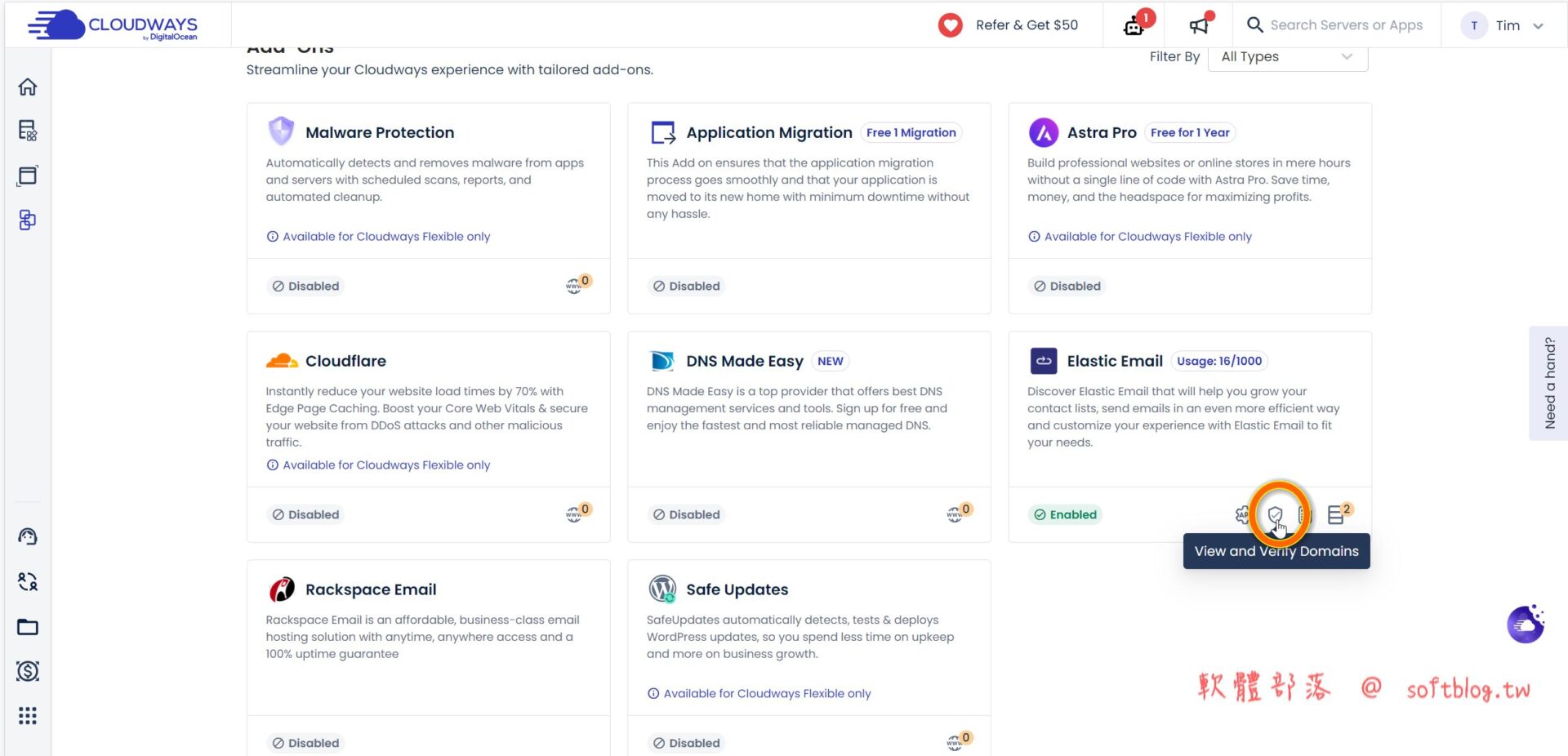The image size is (1568, 756).
Task: Click the Enabled status on Elastic Email
Action: [x=1065, y=514]
